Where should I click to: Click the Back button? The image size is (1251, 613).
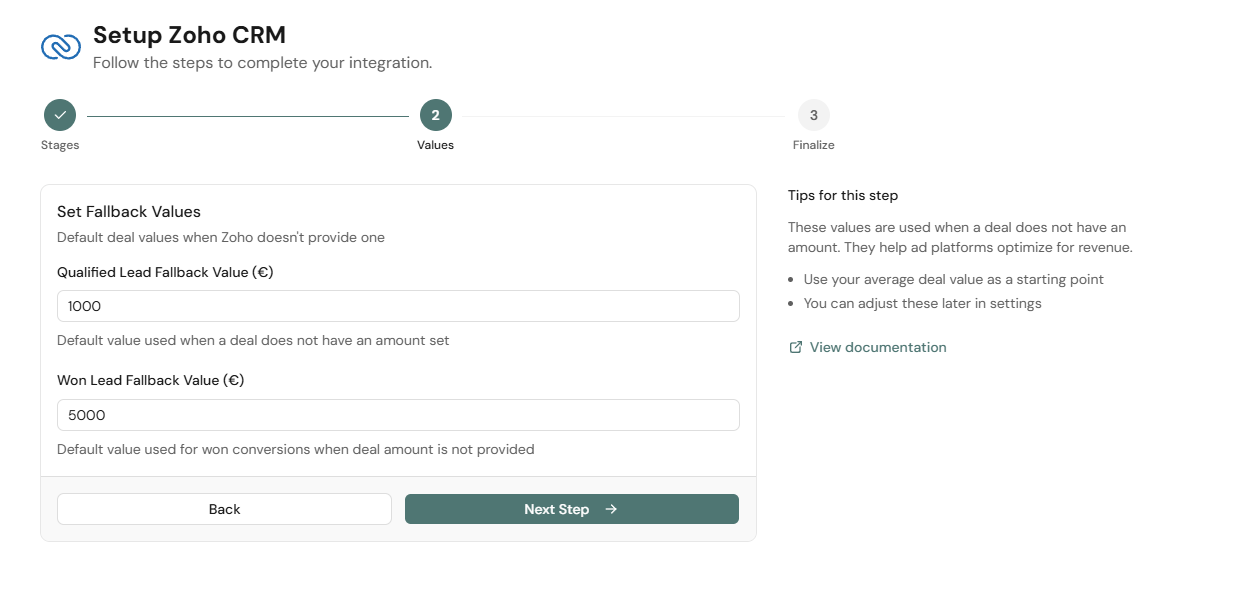(224, 509)
